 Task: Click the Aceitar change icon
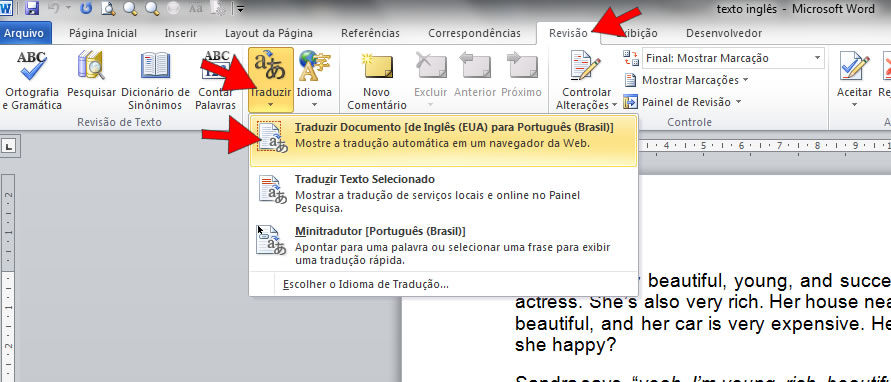point(854,66)
